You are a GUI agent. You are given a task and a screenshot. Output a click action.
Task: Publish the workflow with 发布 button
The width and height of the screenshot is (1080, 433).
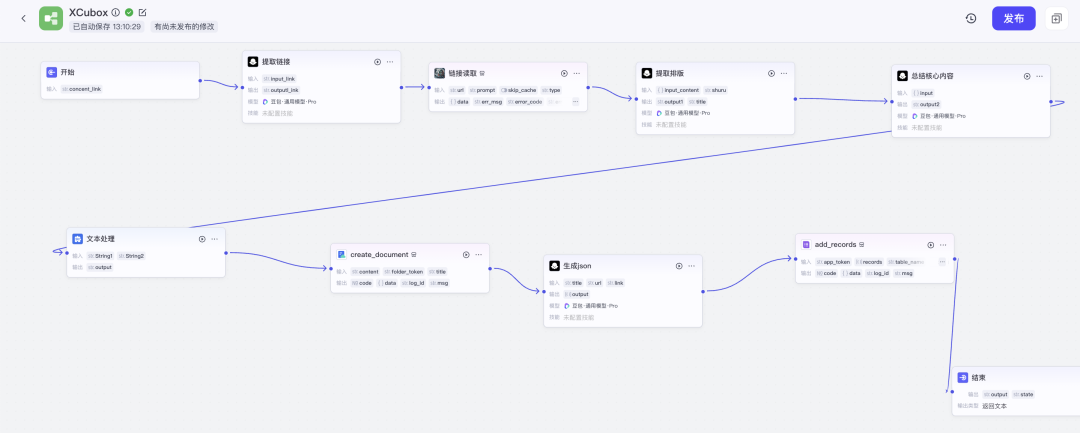(1014, 19)
